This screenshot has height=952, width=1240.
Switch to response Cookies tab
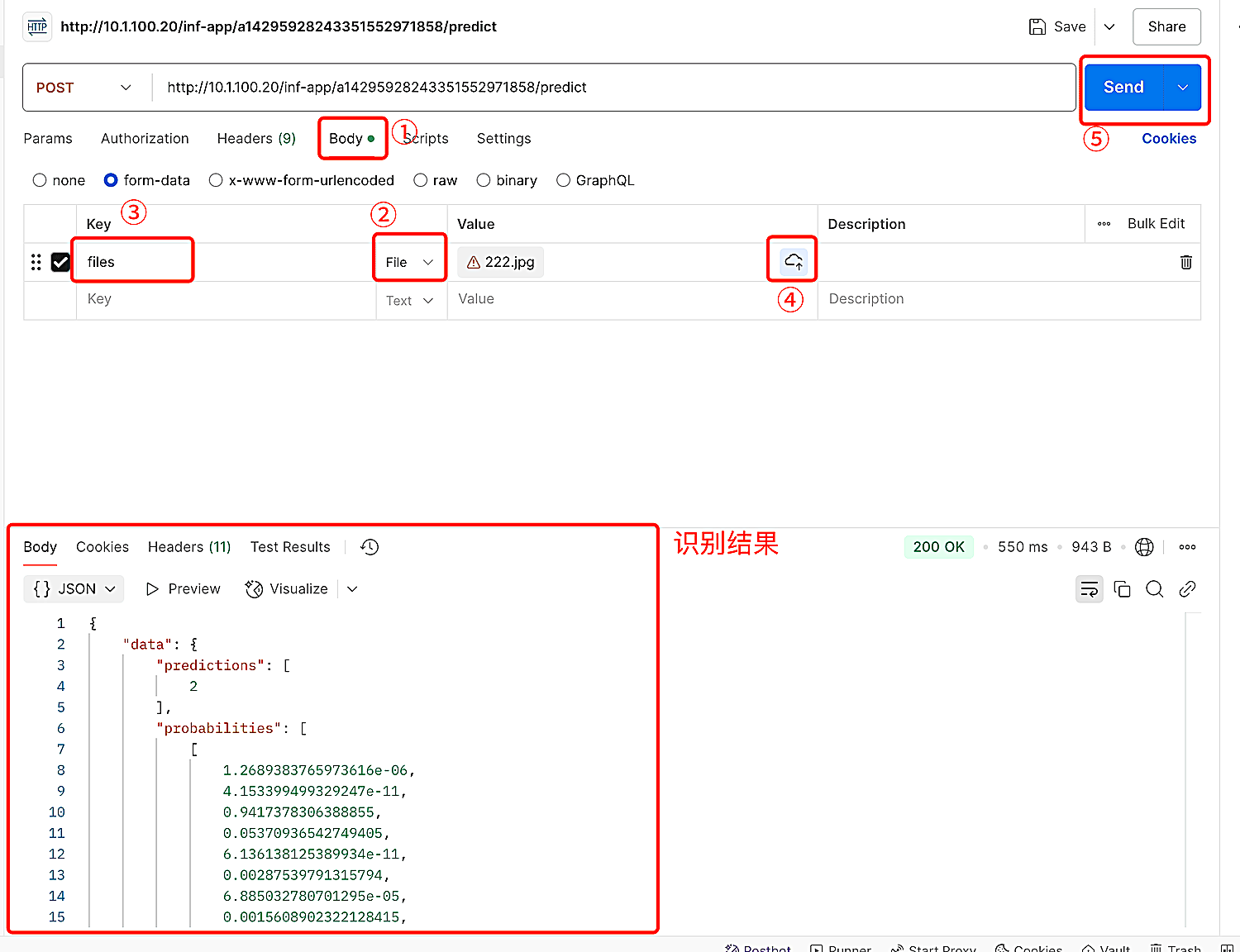click(x=103, y=547)
